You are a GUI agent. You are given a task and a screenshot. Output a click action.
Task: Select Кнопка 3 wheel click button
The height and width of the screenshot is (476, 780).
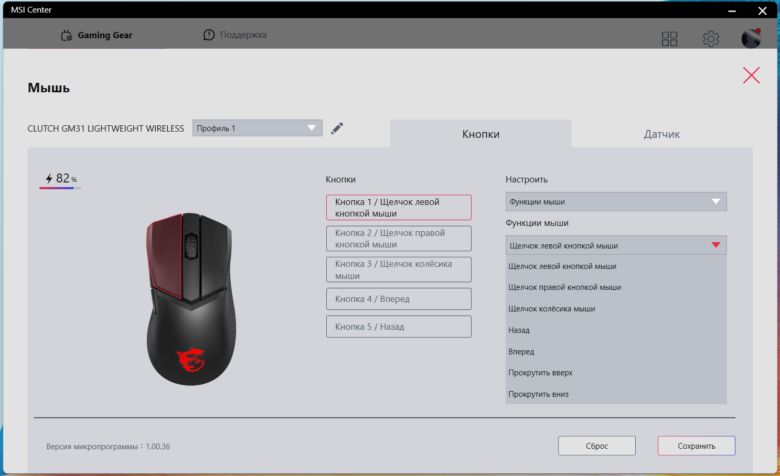pyautogui.click(x=399, y=270)
